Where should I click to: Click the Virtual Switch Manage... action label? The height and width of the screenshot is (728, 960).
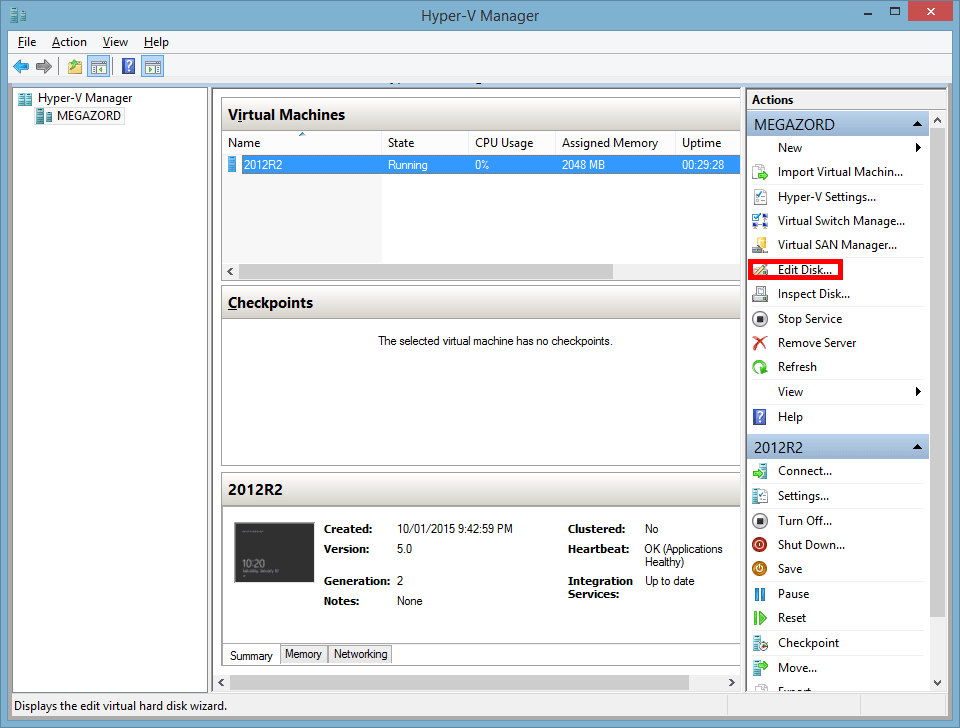coord(841,220)
